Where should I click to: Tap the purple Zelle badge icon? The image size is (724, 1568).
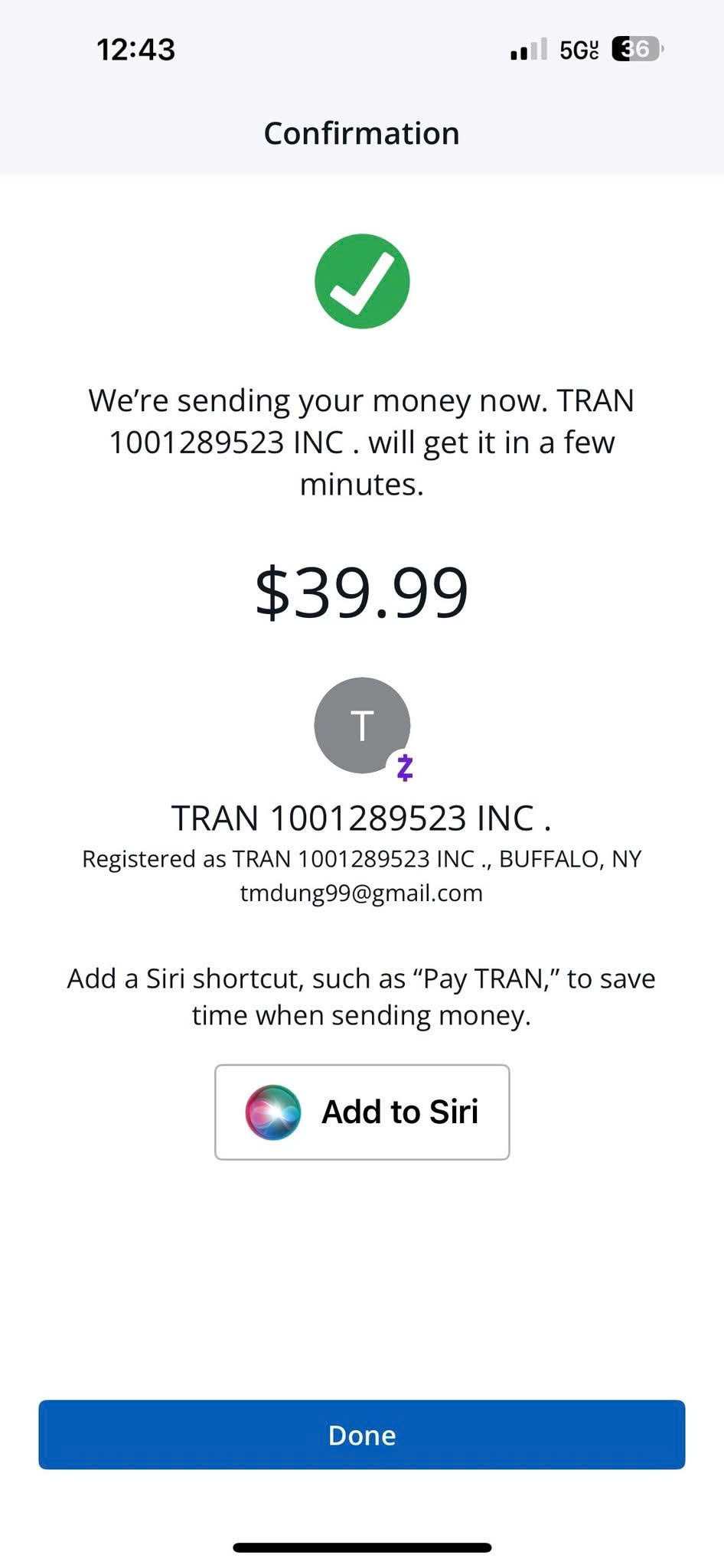pyautogui.click(x=405, y=767)
